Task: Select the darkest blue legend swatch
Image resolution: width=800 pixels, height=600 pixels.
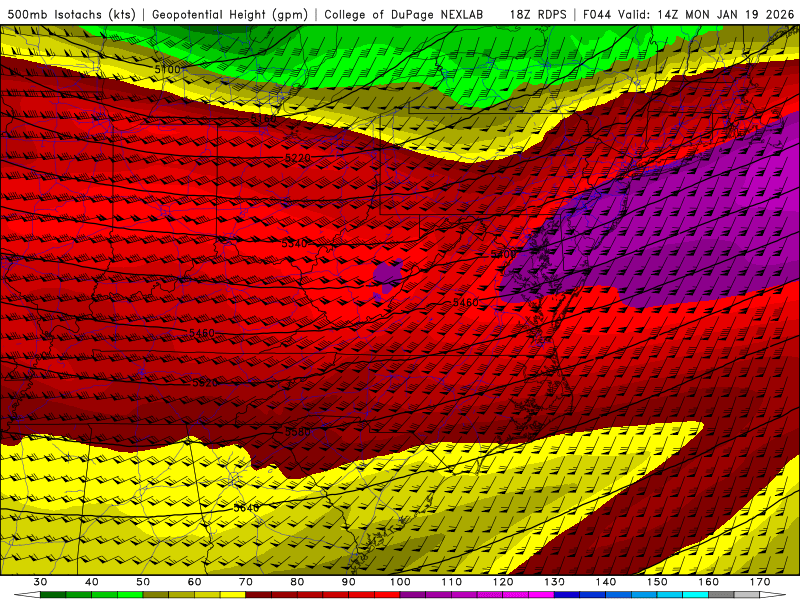Action: click(x=567, y=594)
